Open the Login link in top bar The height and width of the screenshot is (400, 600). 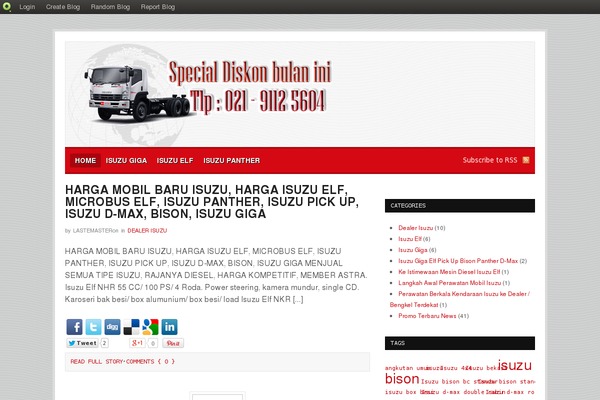coord(27,7)
